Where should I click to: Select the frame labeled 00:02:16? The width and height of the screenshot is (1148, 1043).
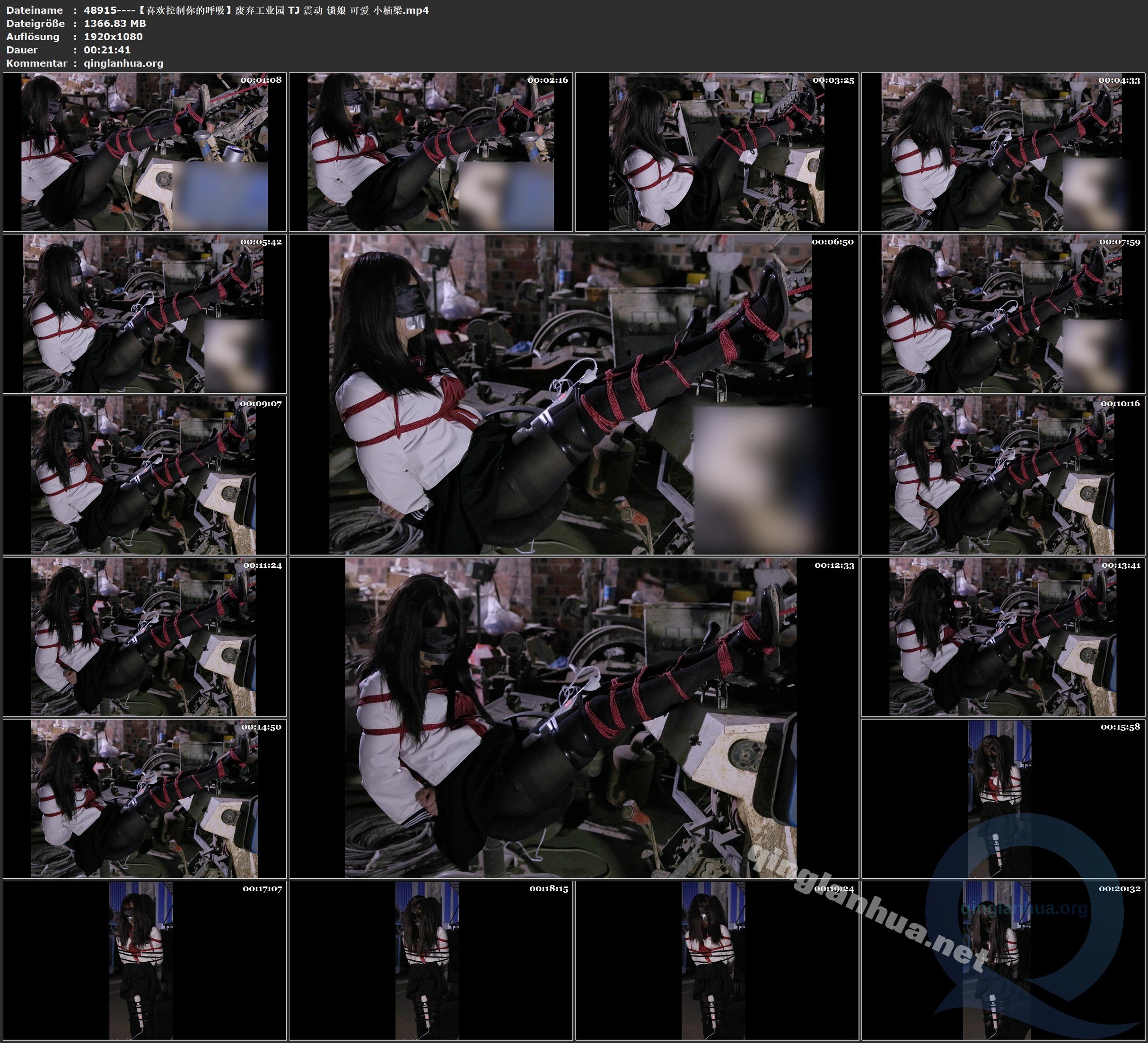click(x=431, y=152)
